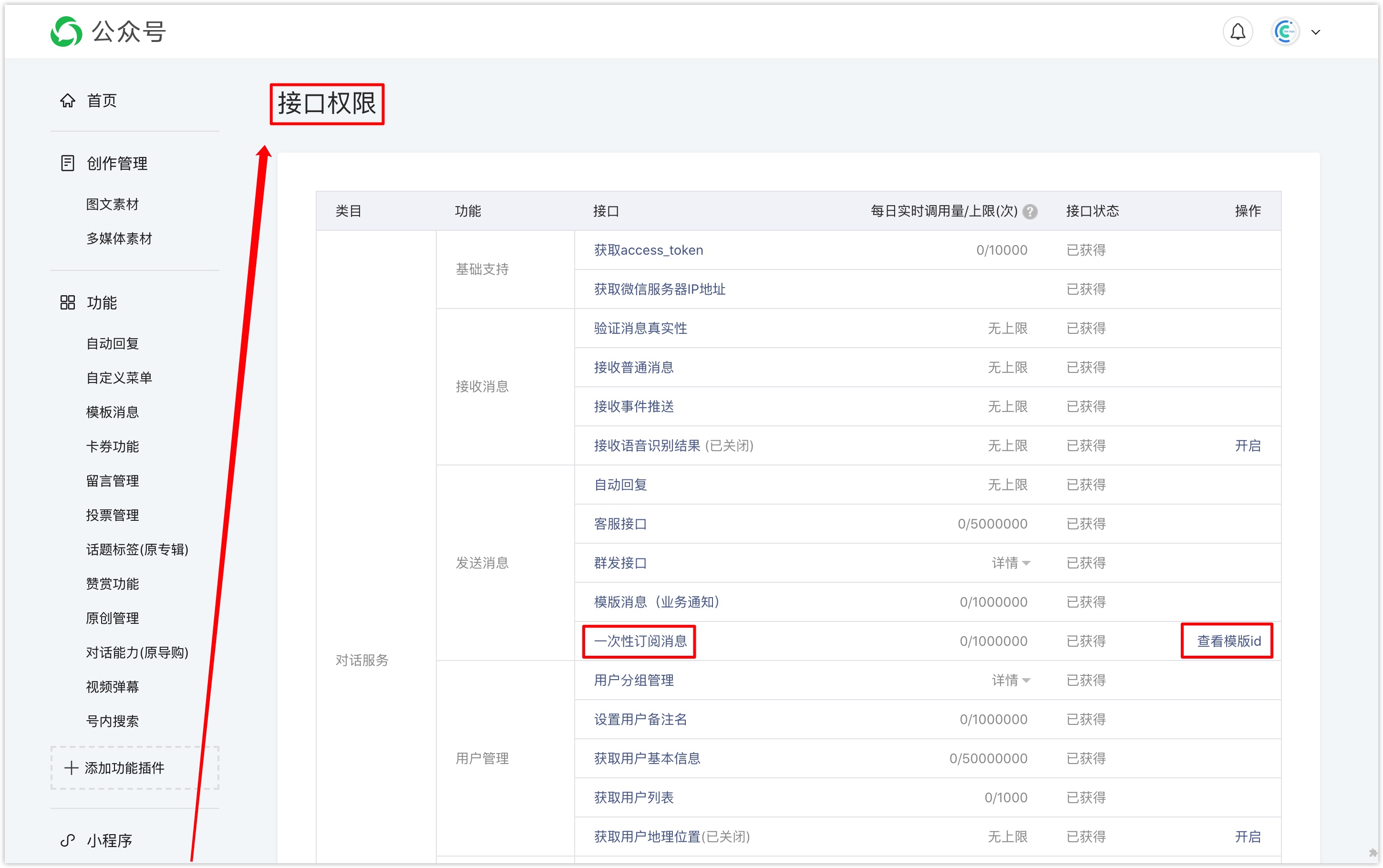This screenshot has width=1383, height=868.
Task: Expand the account dropdown arrow
Action: click(1316, 32)
